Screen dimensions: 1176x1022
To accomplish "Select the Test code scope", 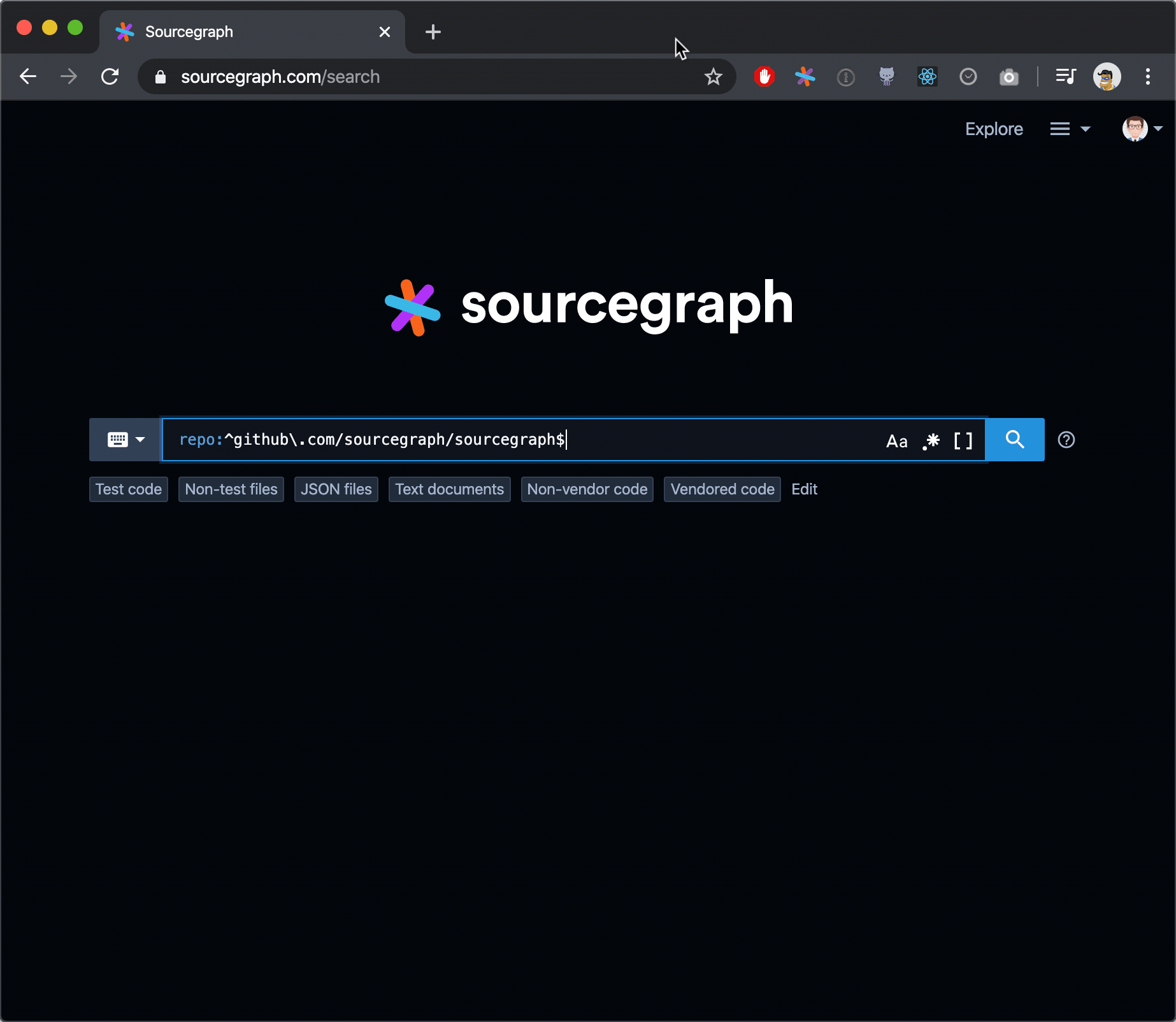I will (x=129, y=489).
